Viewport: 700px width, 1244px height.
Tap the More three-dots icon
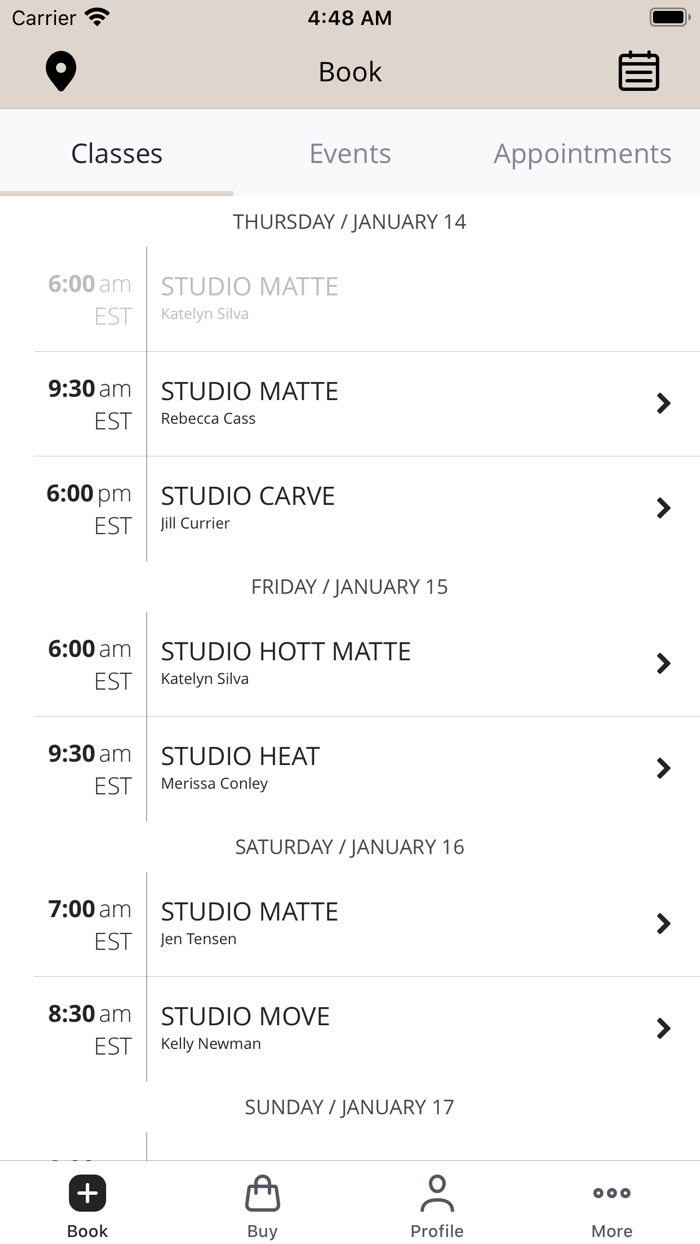coord(611,1193)
